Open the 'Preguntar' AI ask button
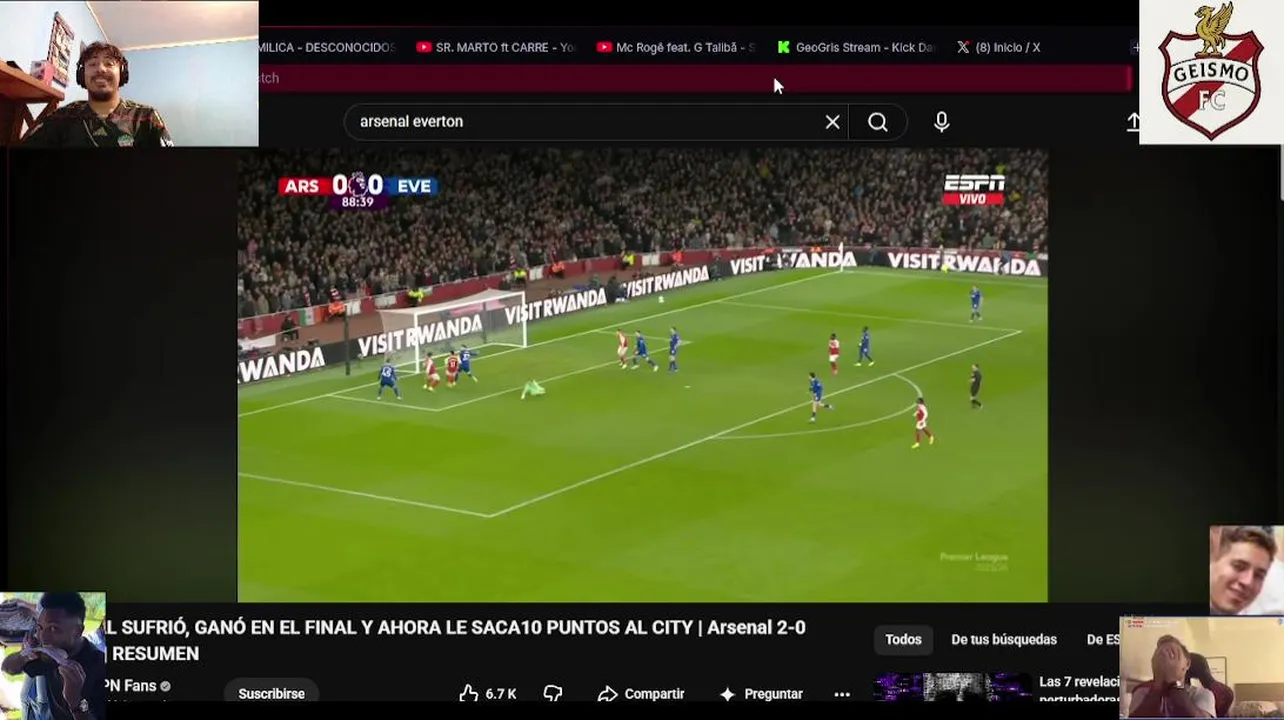 pos(760,694)
